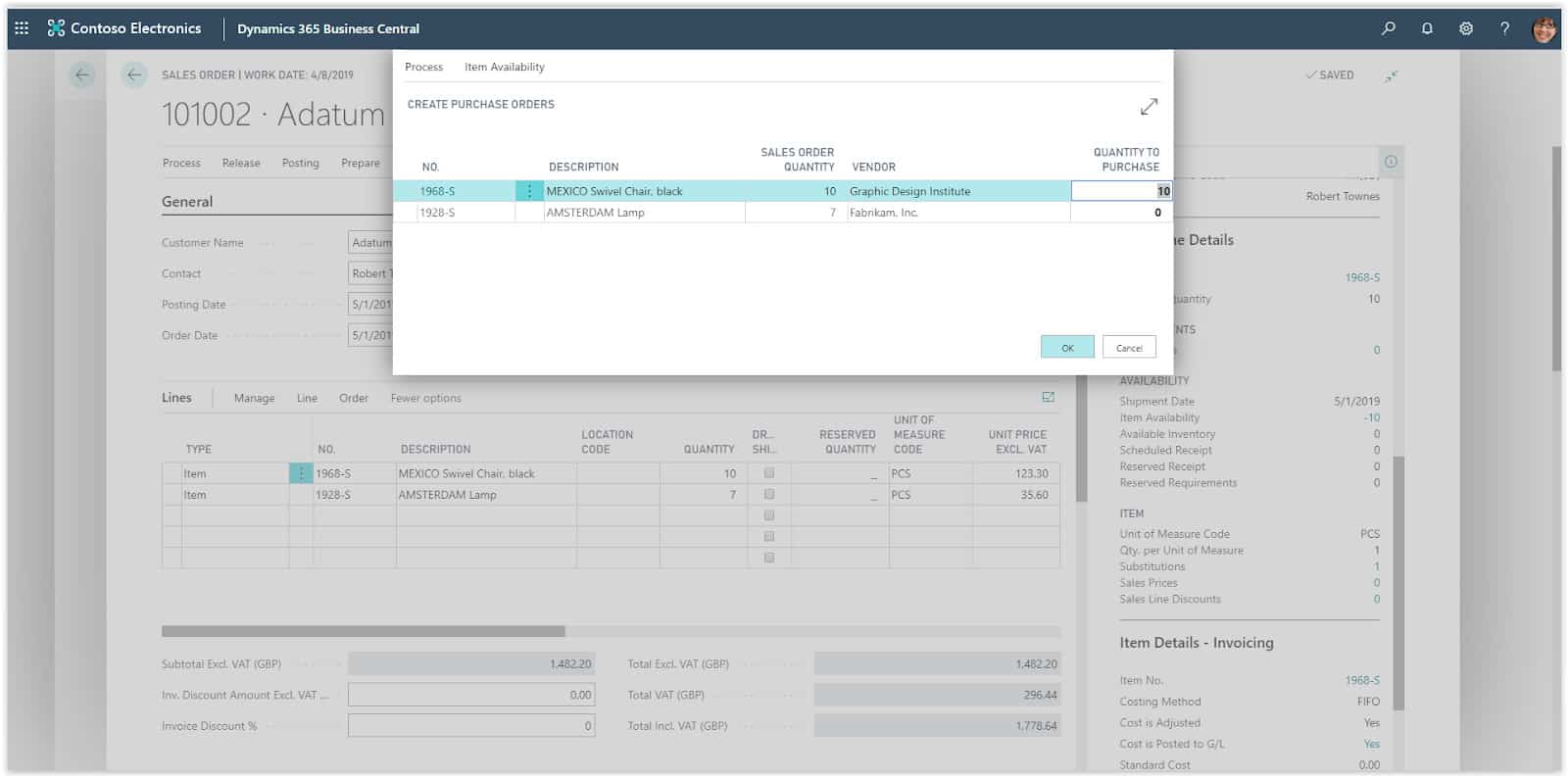
Task: Edit Quantity to Purchase for MEXICO Swivel Chair
Action: [1121, 191]
